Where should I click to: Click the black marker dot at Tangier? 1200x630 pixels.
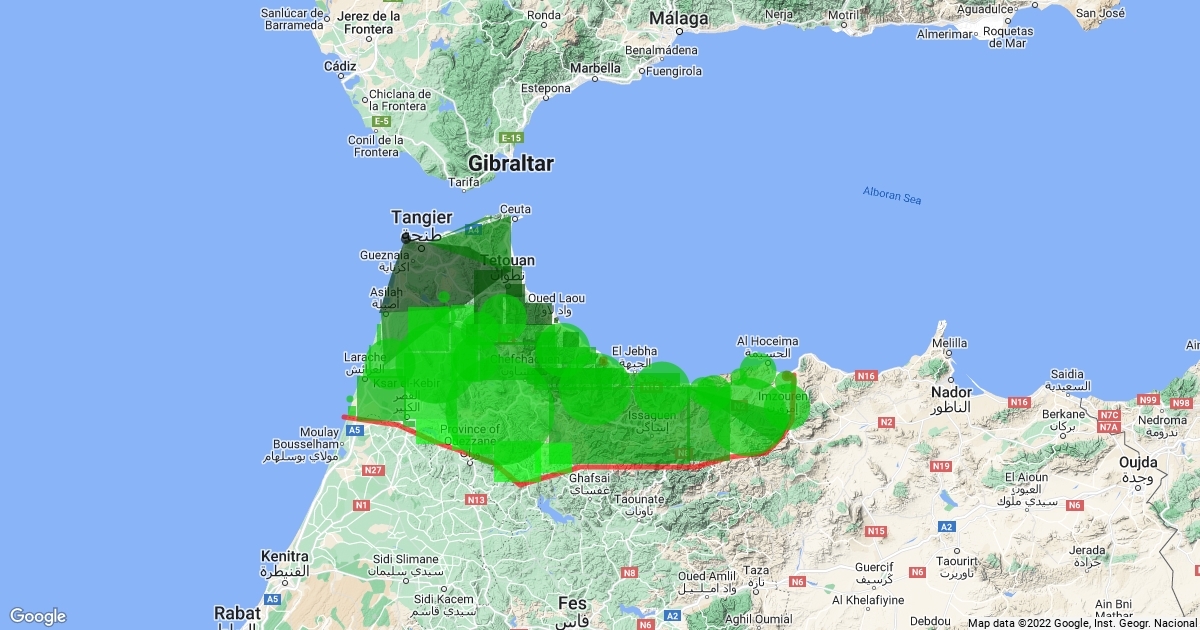(406, 238)
